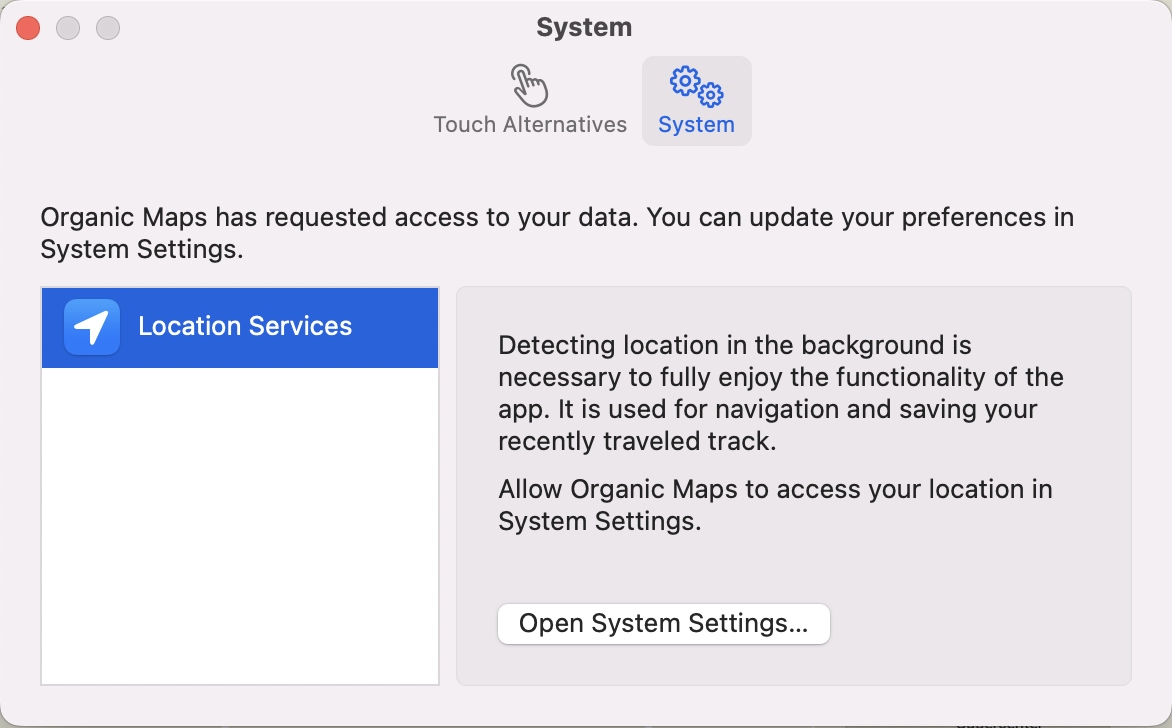Click the empty title bar right of the title
The image size is (1172, 728).
900,27
